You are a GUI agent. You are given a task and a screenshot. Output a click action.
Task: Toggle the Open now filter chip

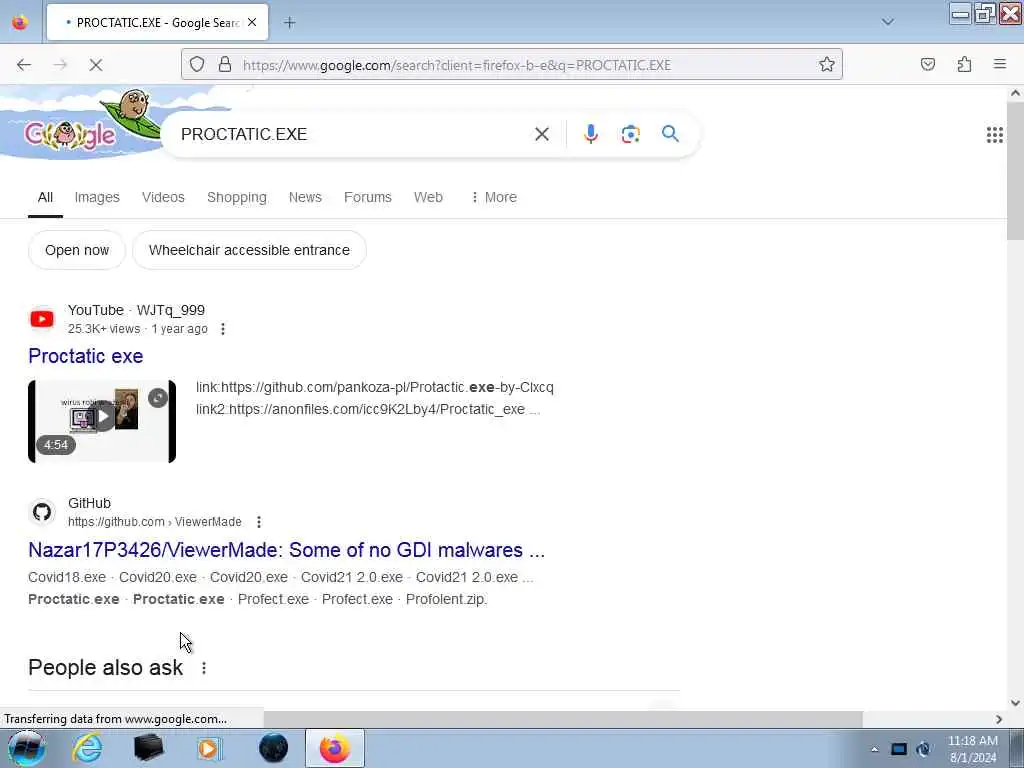coord(77,250)
